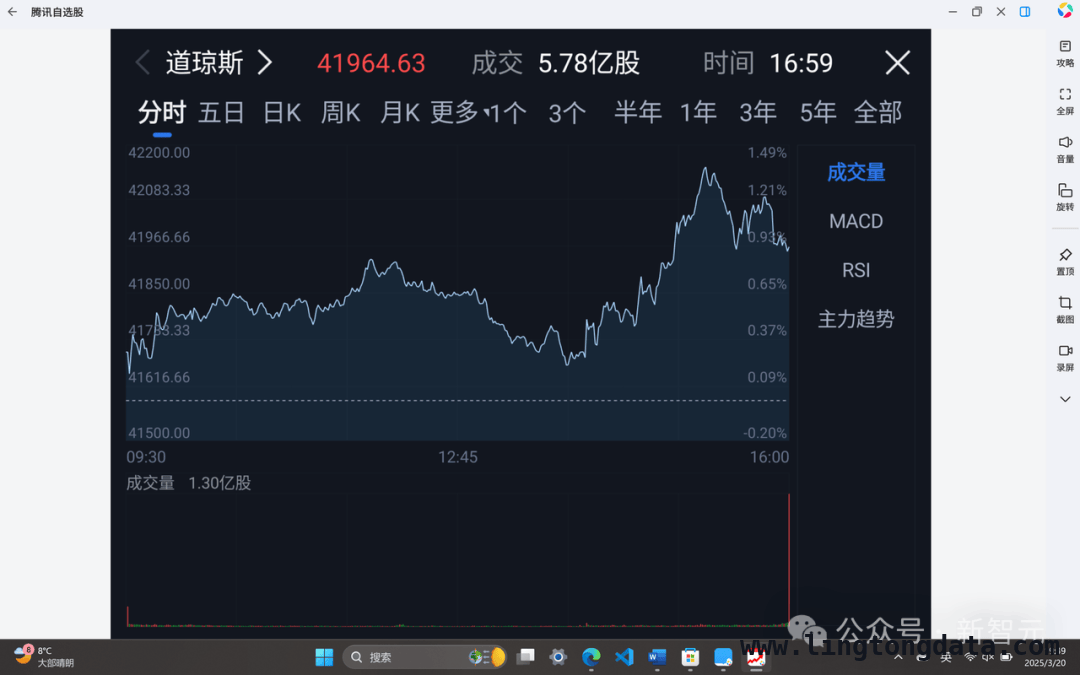The height and width of the screenshot is (675, 1080).
Task: Pin the window with 置顶
Action: click(1065, 262)
